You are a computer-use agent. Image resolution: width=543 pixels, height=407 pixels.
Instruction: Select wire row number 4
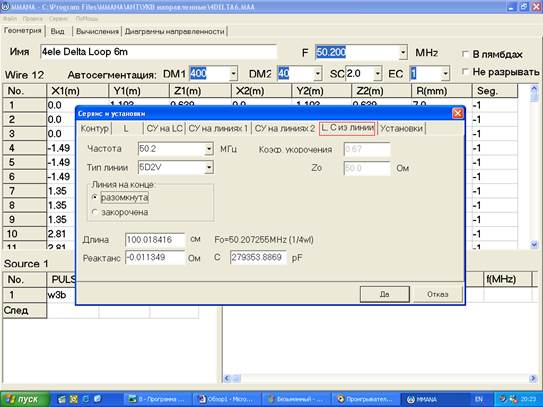tap(24, 148)
